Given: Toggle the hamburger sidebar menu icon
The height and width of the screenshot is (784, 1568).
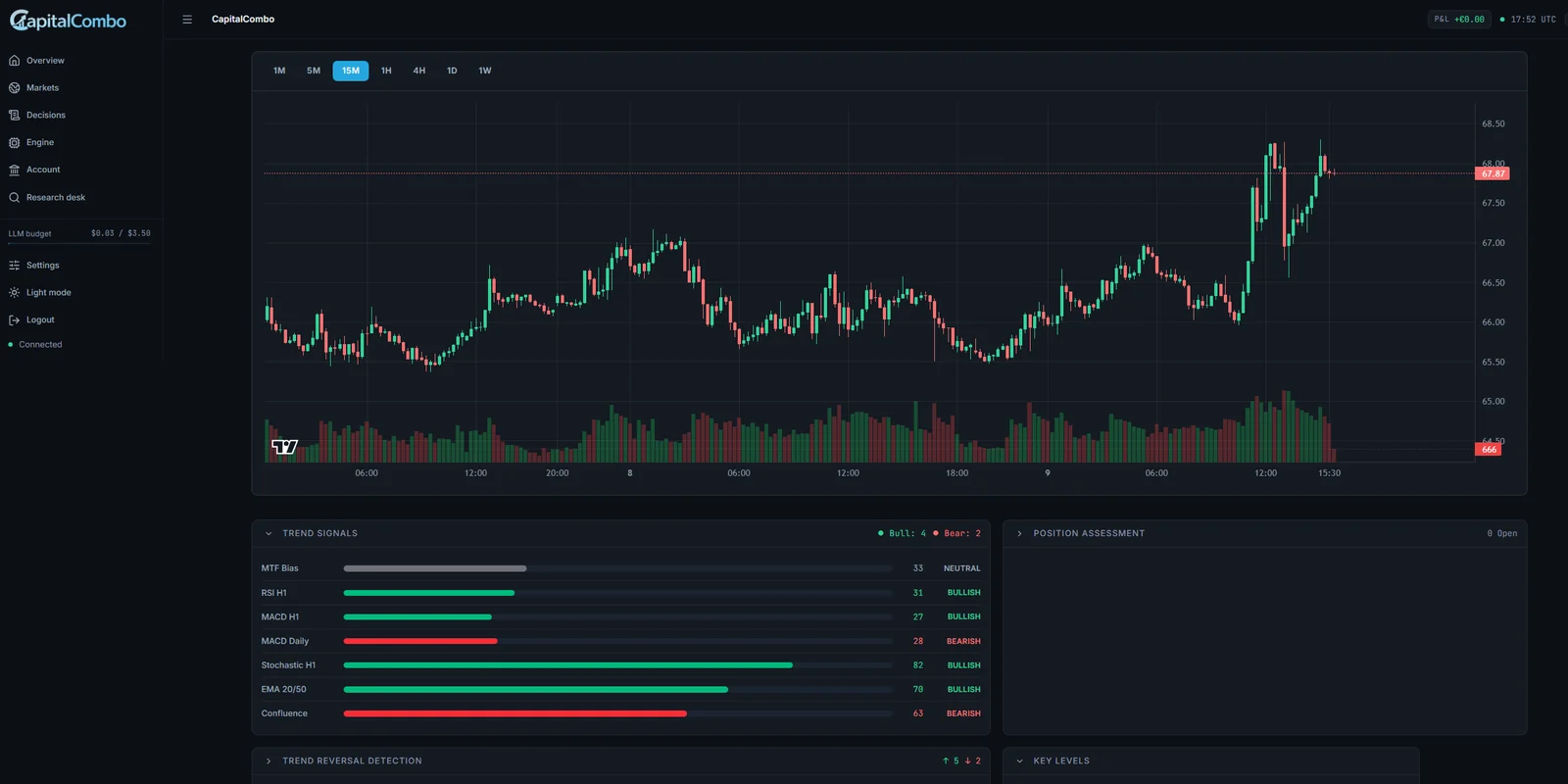Looking at the screenshot, I should click(187, 20).
